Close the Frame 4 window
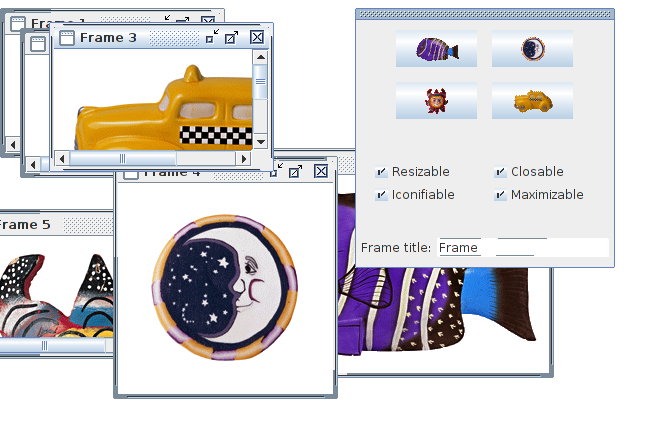 (x=321, y=172)
